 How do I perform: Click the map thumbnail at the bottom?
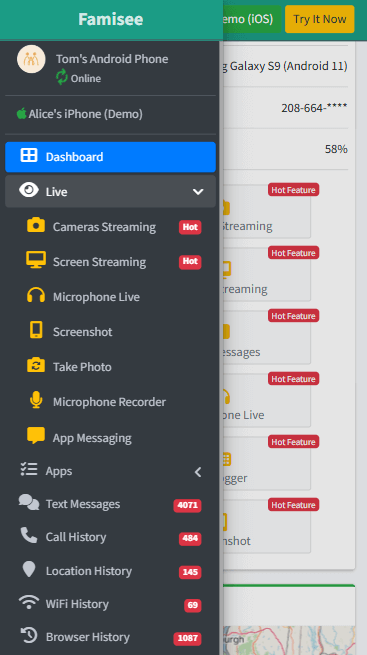click(289, 640)
